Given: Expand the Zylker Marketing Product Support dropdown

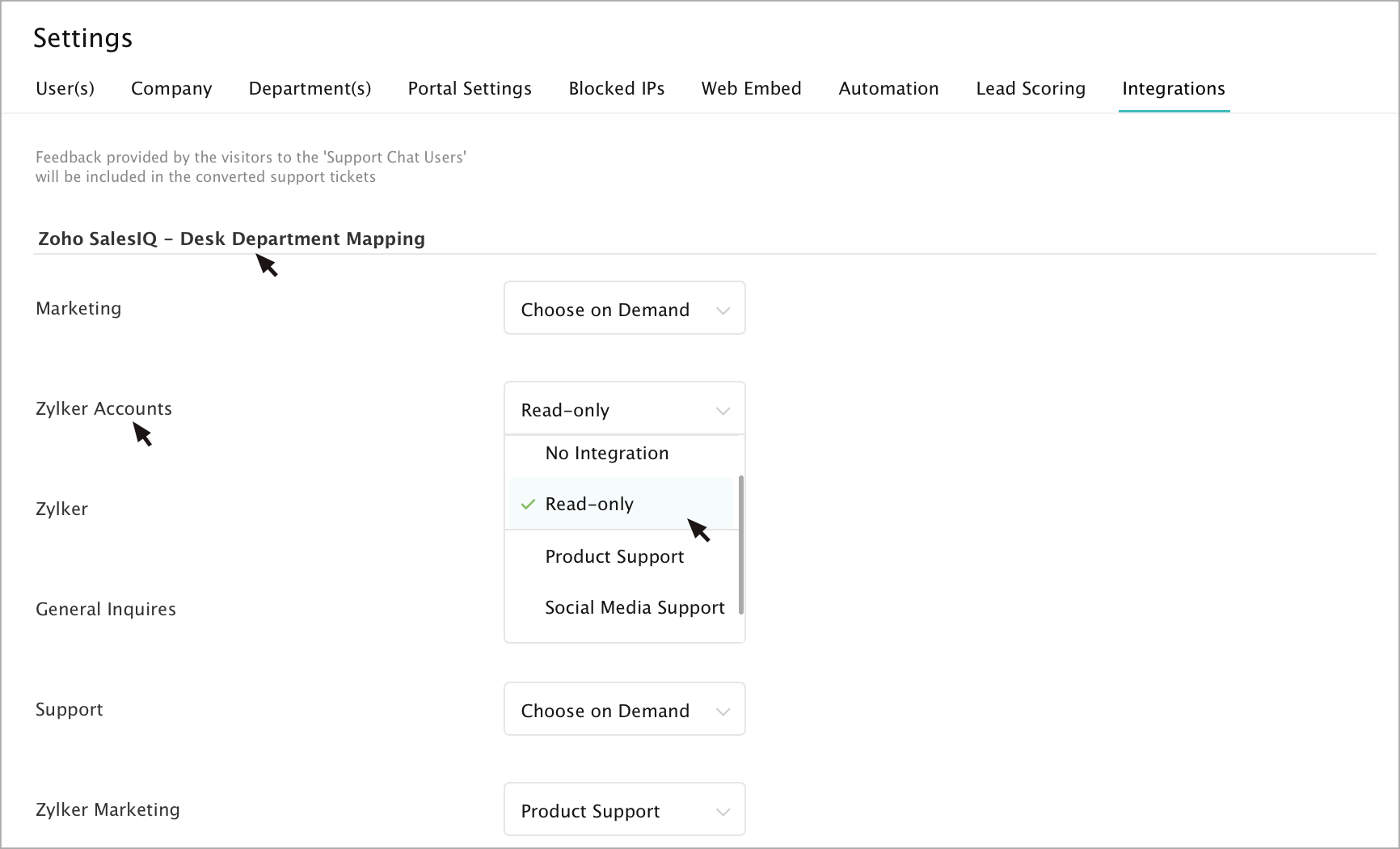Looking at the screenshot, I should [x=624, y=810].
